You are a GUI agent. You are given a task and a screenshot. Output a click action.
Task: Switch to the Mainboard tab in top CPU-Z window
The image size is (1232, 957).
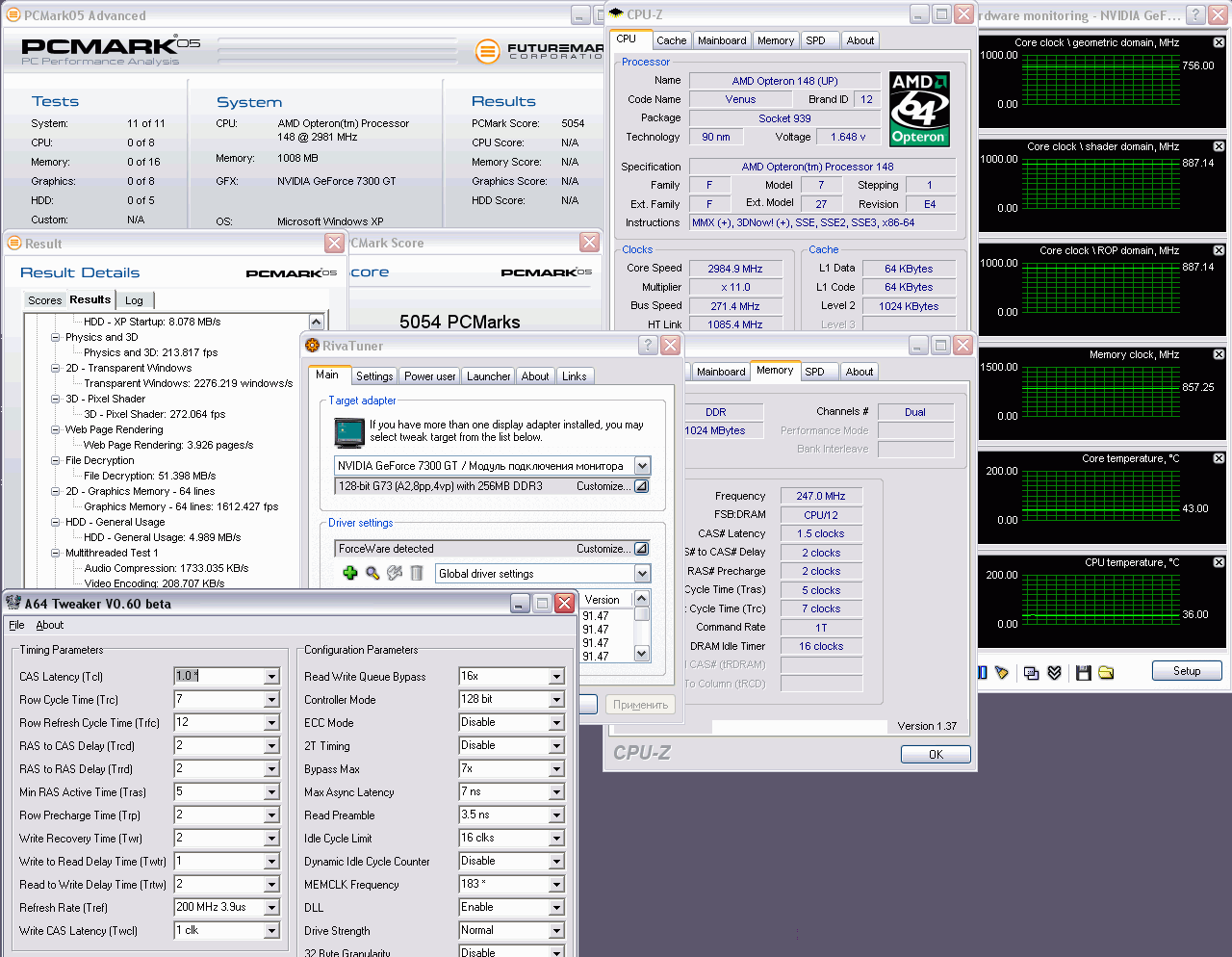pyautogui.click(x=722, y=40)
